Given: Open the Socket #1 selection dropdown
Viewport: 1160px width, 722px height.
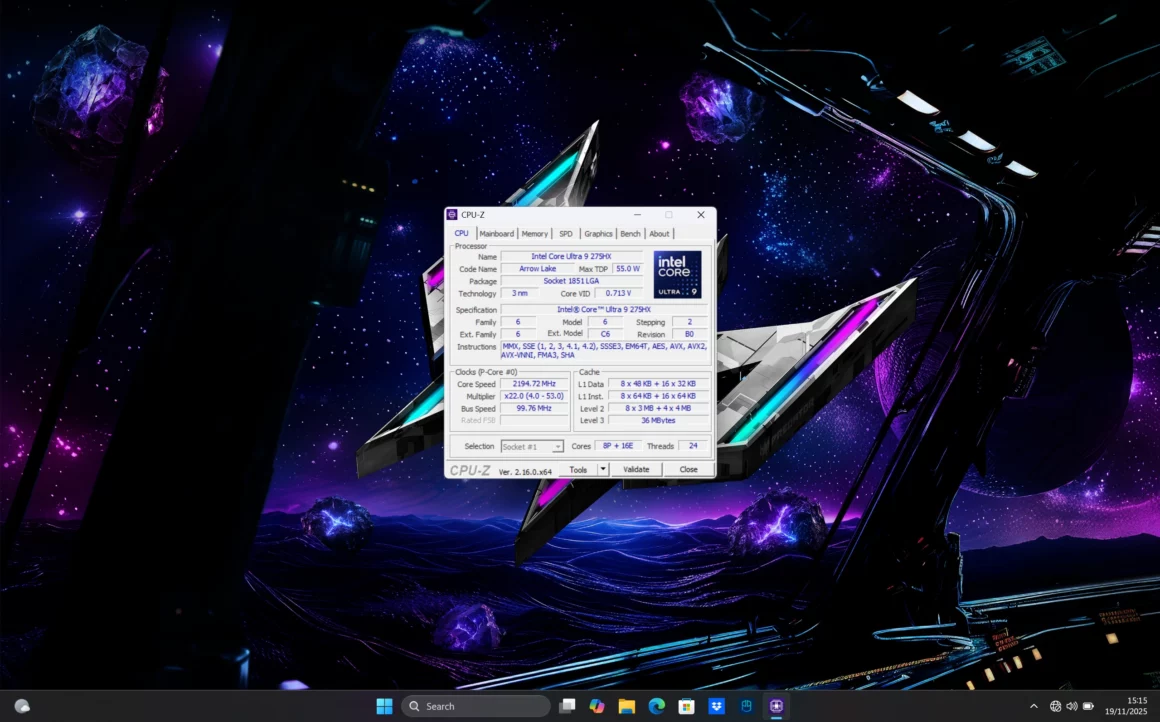Looking at the screenshot, I should tap(559, 446).
